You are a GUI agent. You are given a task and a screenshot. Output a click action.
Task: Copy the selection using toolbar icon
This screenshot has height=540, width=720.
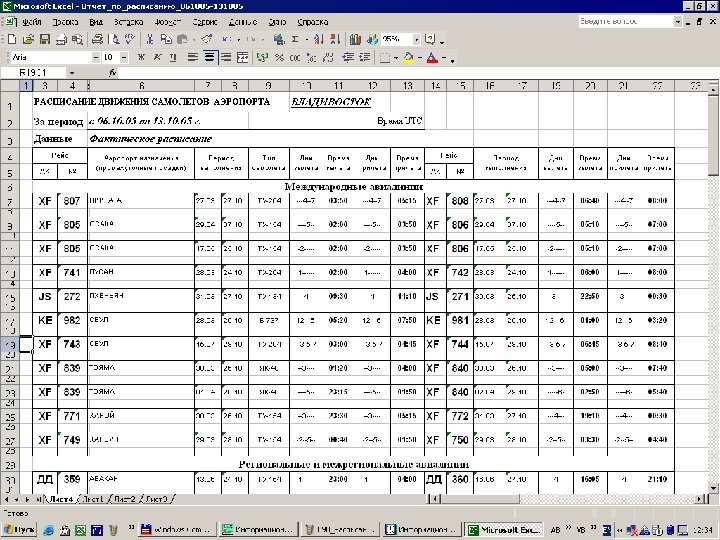(166, 40)
